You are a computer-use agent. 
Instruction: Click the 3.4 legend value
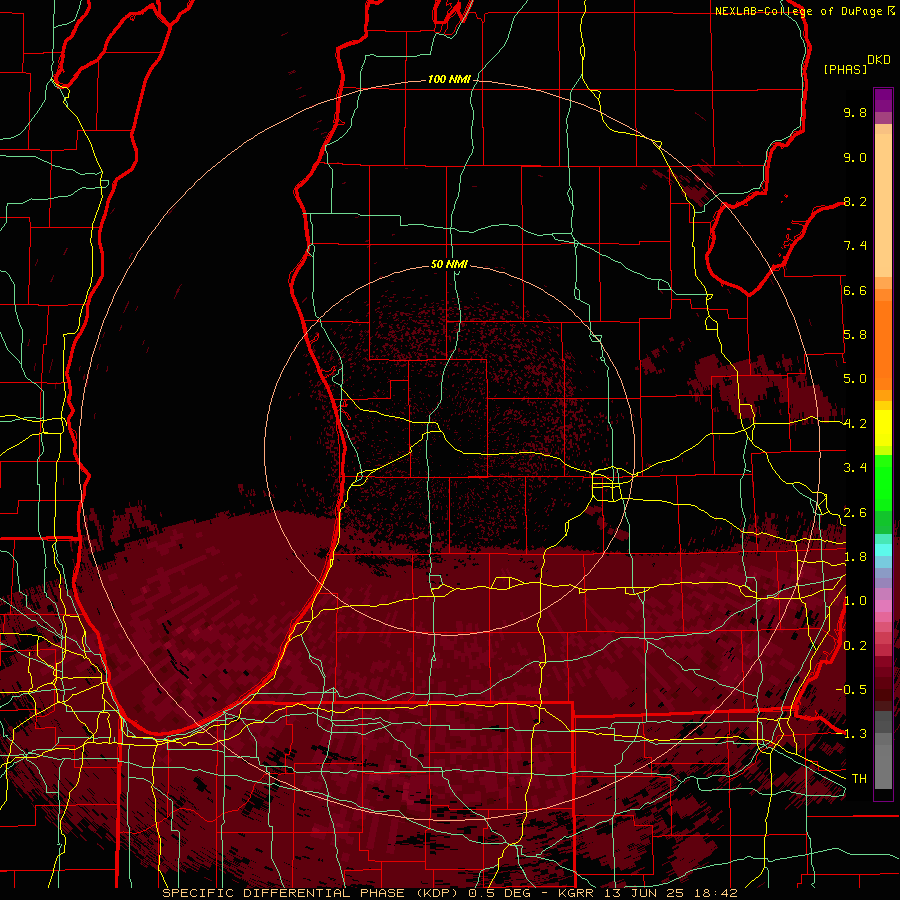(x=855, y=468)
